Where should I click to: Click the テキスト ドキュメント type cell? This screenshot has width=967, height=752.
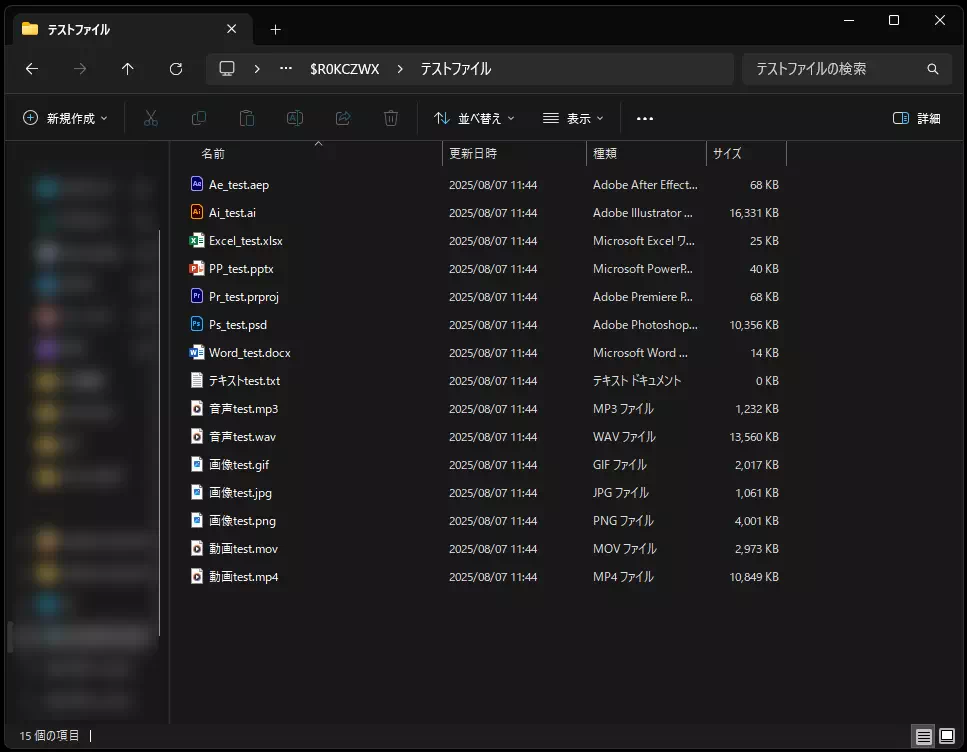click(637, 381)
